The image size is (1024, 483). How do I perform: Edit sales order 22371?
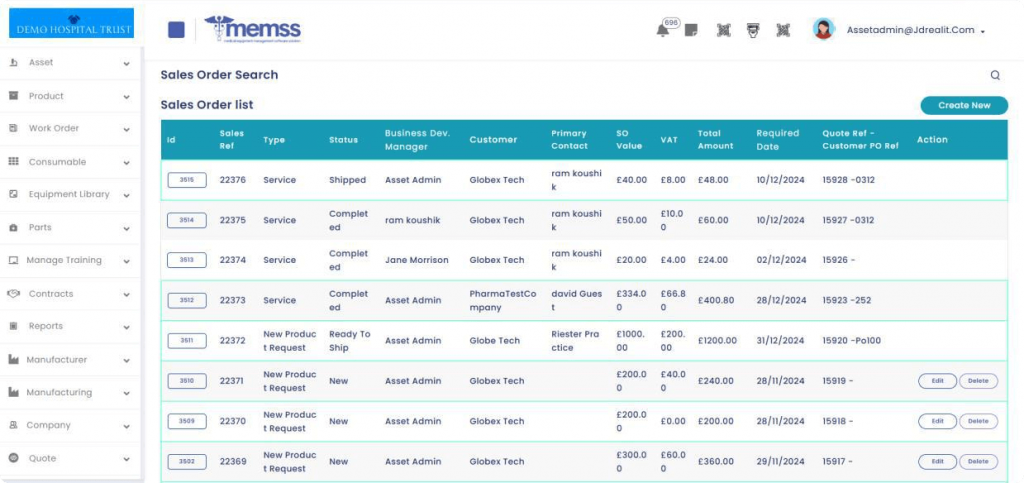(x=937, y=381)
